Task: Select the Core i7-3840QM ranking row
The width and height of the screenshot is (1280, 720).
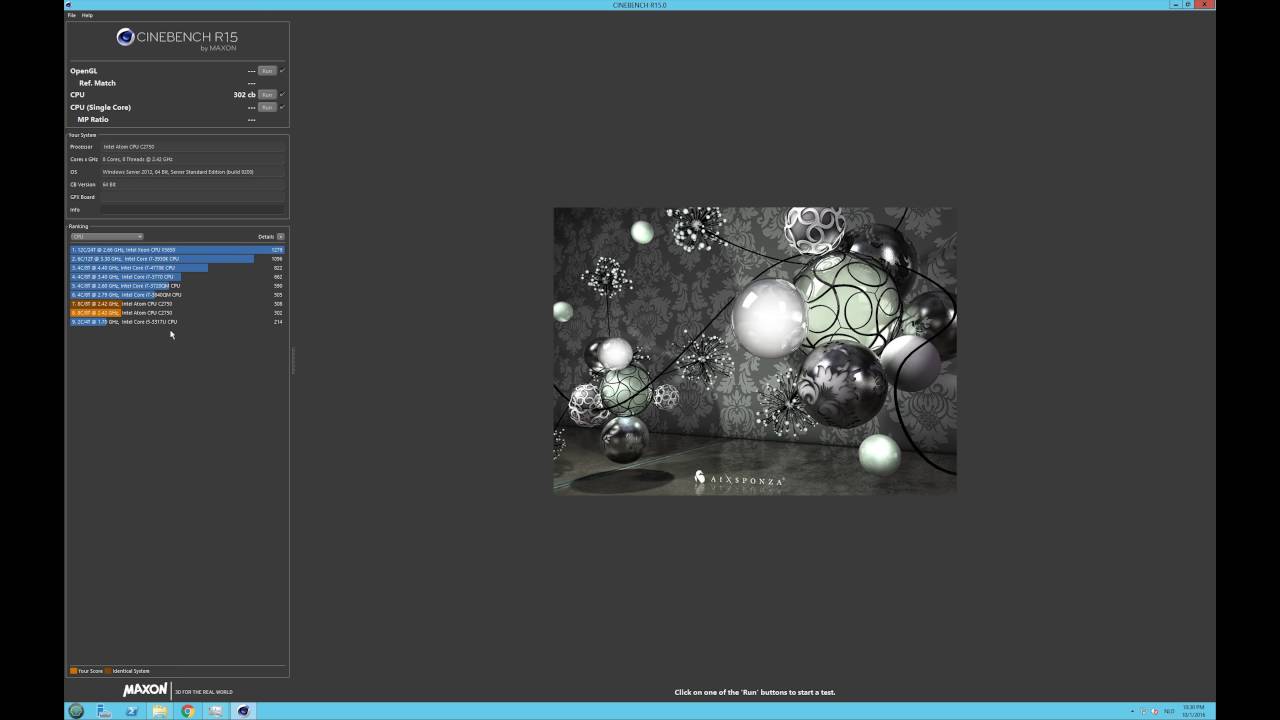Action: [177, 295]
